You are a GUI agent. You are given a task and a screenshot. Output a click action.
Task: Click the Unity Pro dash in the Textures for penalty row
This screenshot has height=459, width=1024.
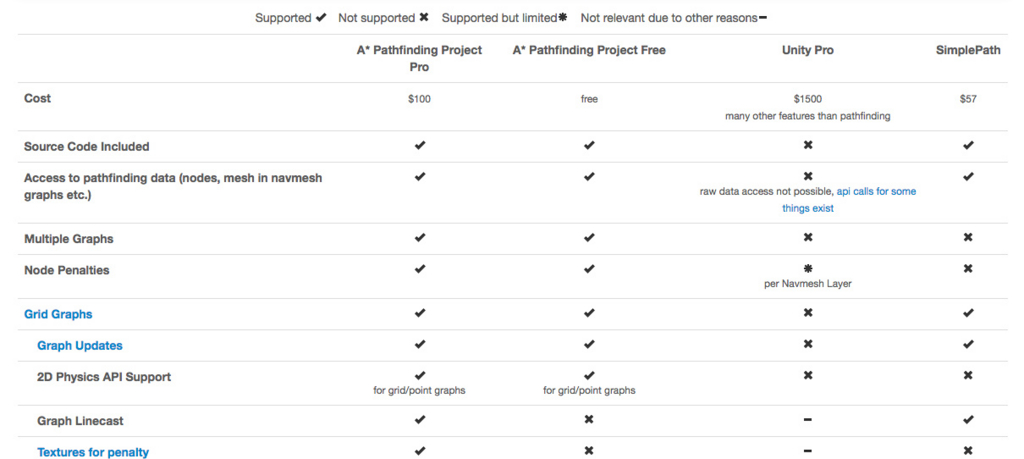[808, 451]
